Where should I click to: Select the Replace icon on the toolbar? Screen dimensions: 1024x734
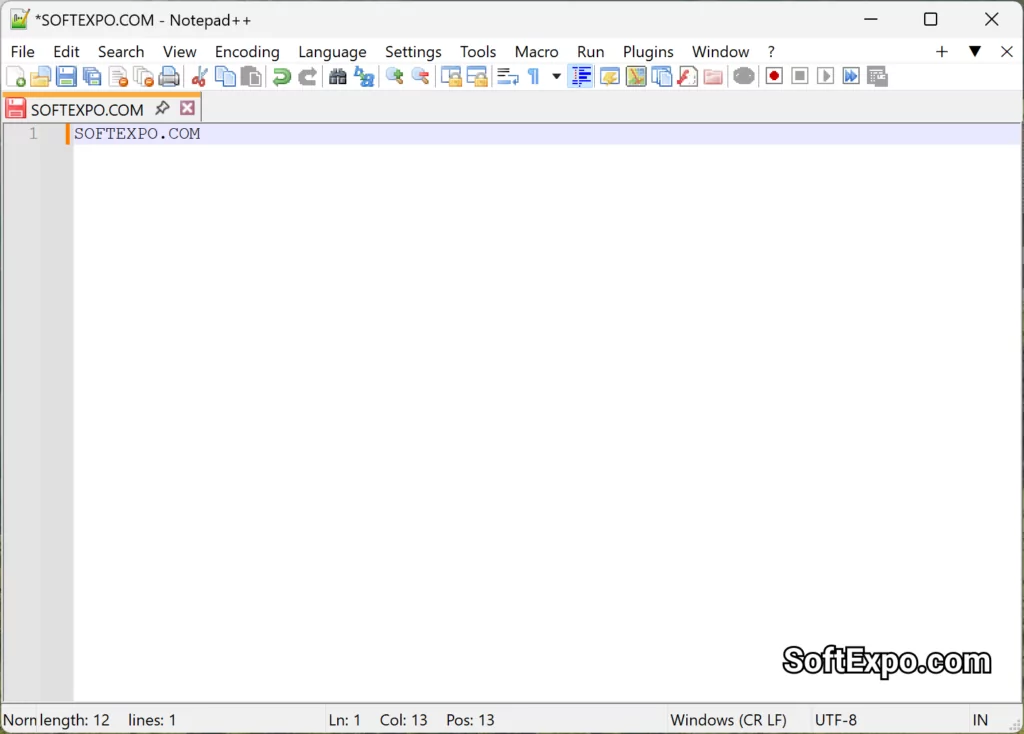tap(362, 76)
